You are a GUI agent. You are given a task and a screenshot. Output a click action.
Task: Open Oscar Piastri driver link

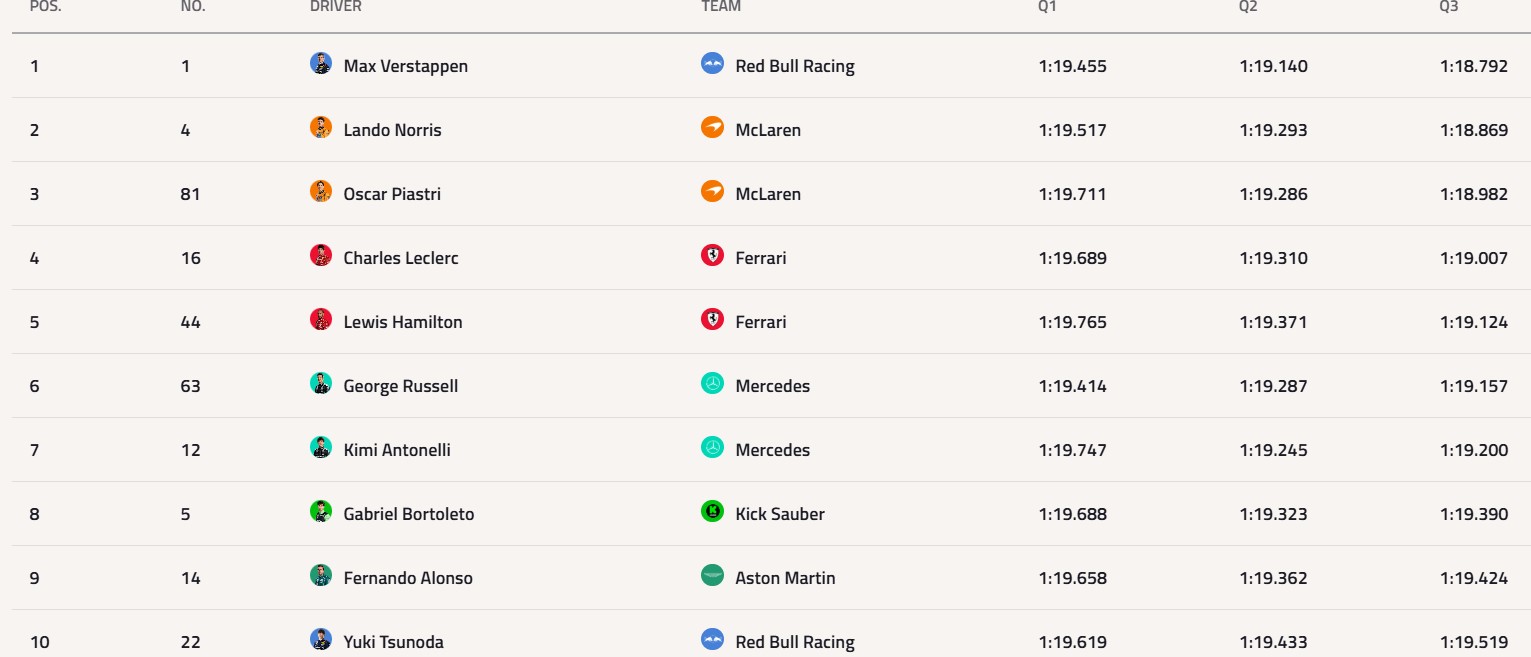(x=392, y=194)
